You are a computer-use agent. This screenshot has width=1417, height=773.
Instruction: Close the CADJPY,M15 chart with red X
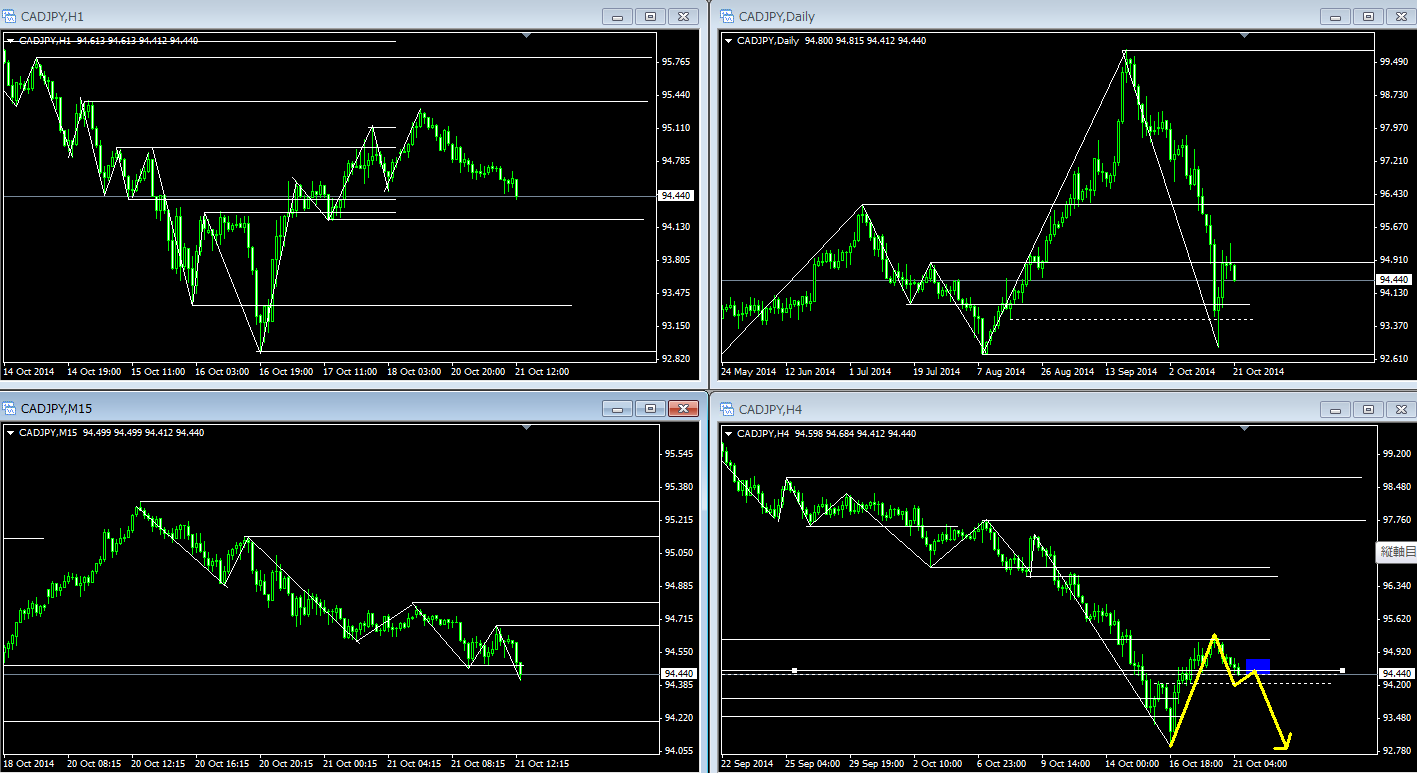click(683, 409)
